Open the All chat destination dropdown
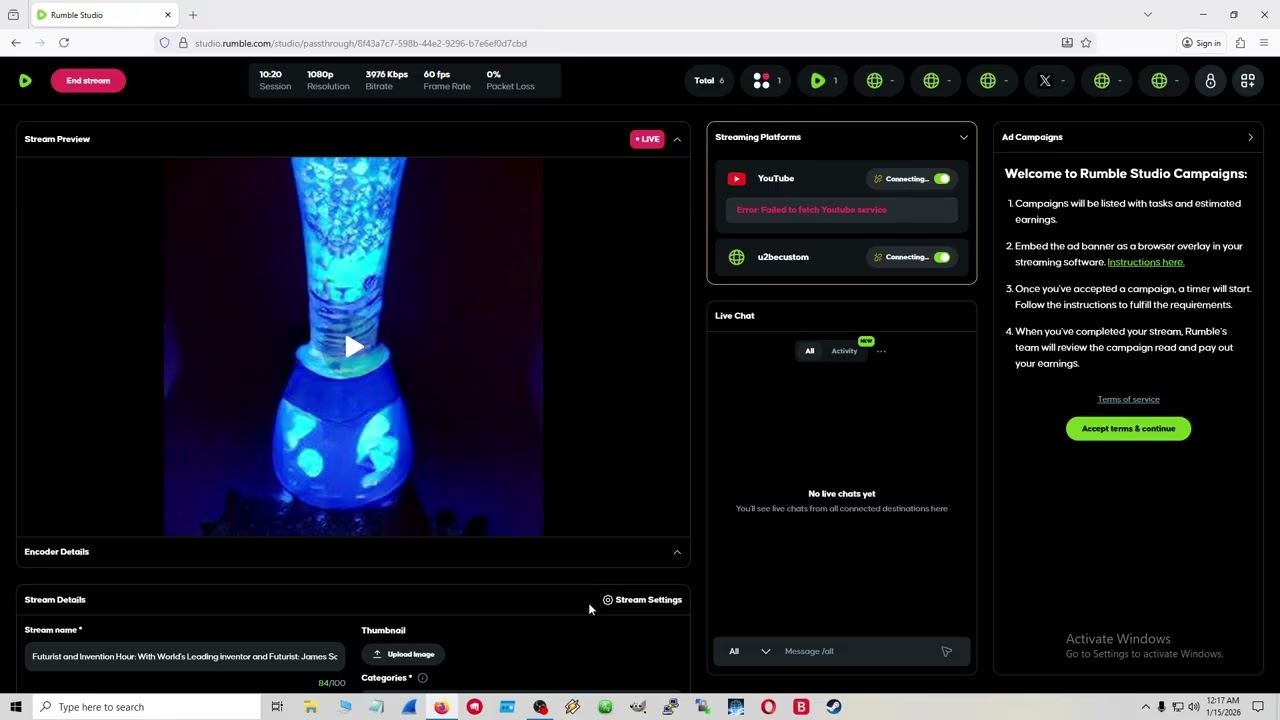This screenshot has width=1280, height=720. point(750,652)
